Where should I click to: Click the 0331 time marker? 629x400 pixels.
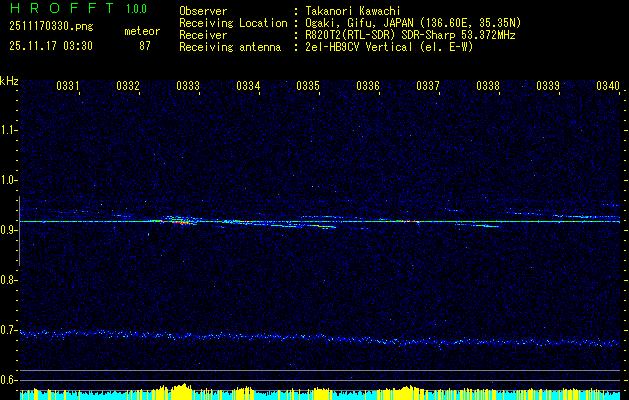(x=68, y=86)
